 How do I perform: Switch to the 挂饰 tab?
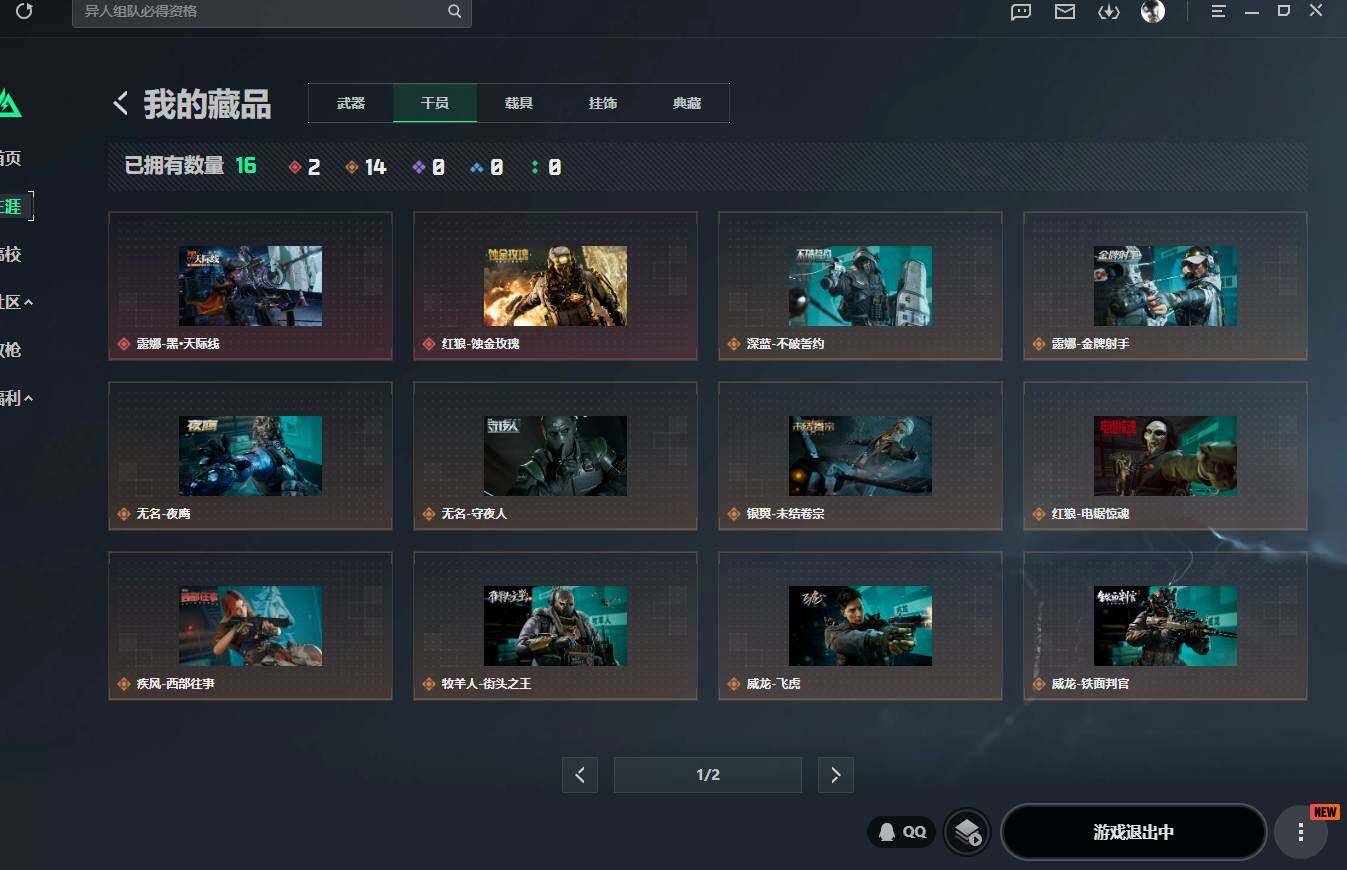click(x=603, y=103)
